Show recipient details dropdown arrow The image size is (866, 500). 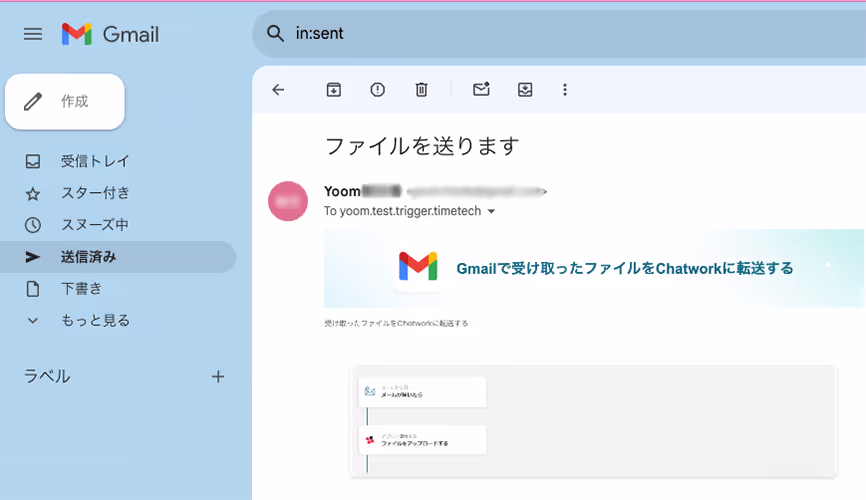pyautogui.click(x=492, y=212)
